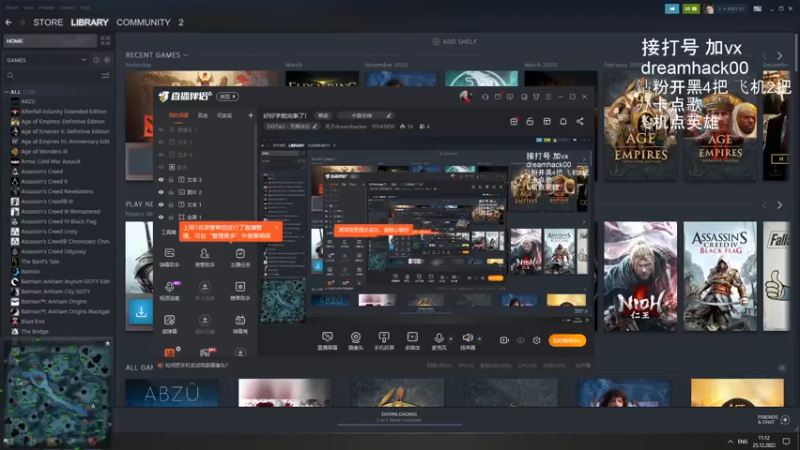Image resolution: width=800 pixels, height=450 pixels.
Task: Open 弹幕助手 tool
Action: point(169,257)
